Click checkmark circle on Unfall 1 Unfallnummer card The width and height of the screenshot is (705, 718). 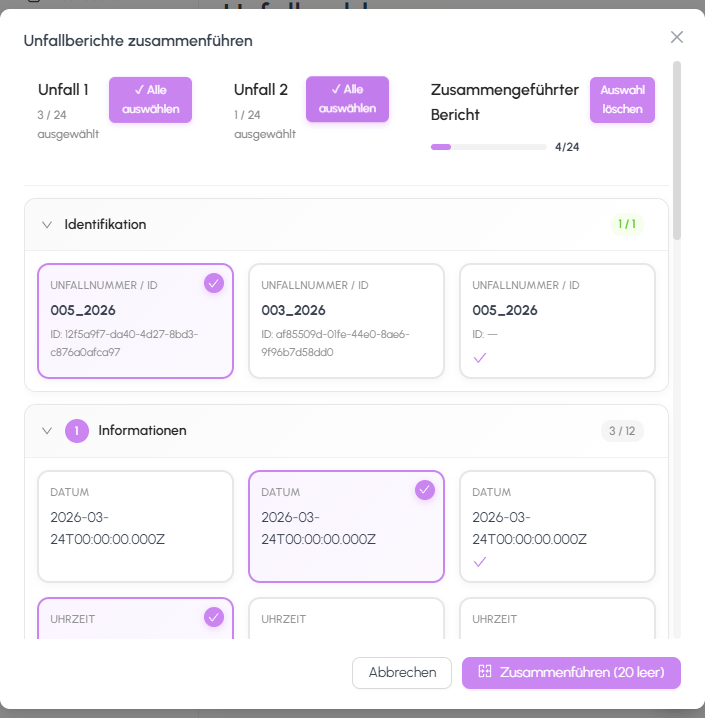[x=213, y=283]
